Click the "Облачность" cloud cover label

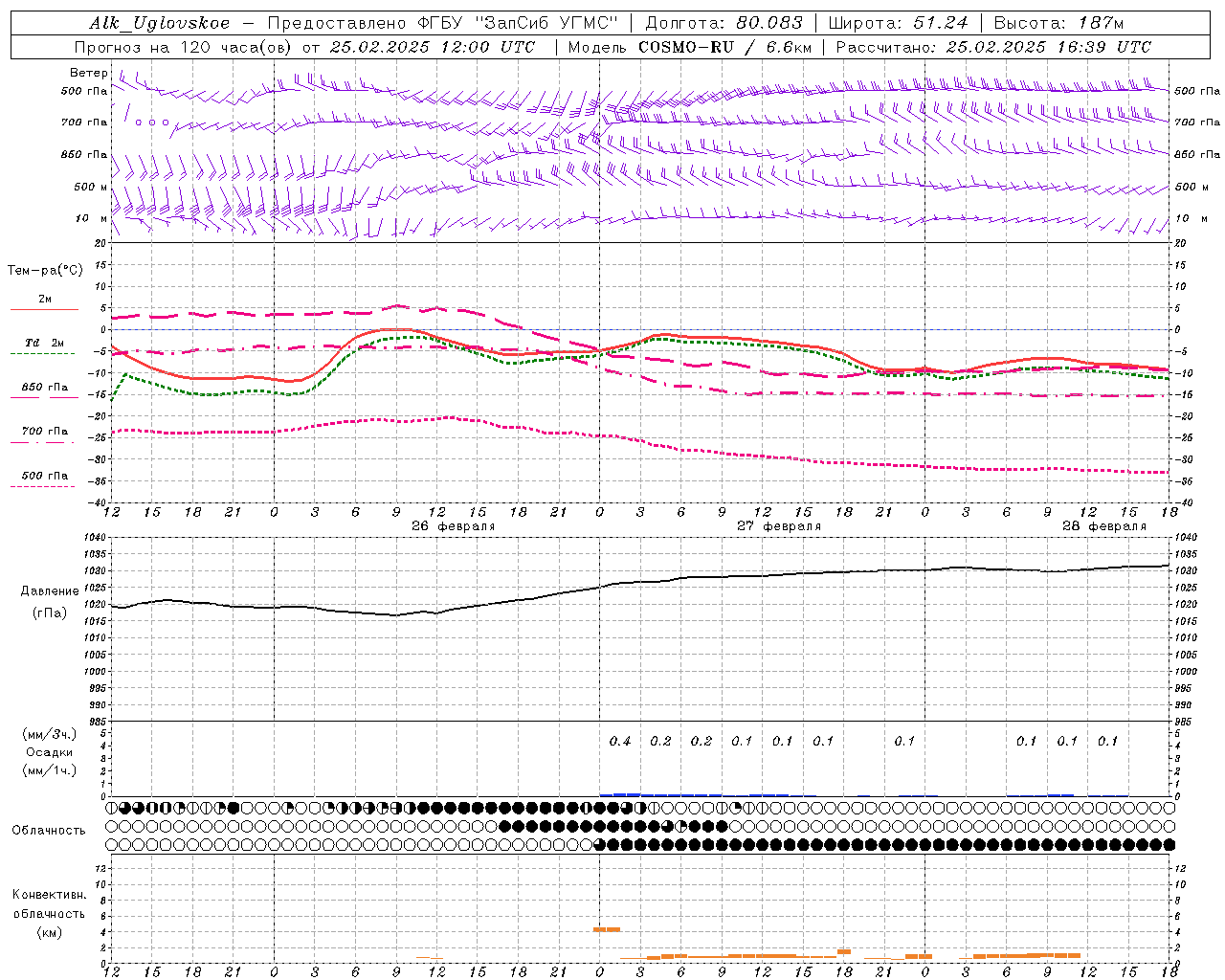[x=49, y=831]
